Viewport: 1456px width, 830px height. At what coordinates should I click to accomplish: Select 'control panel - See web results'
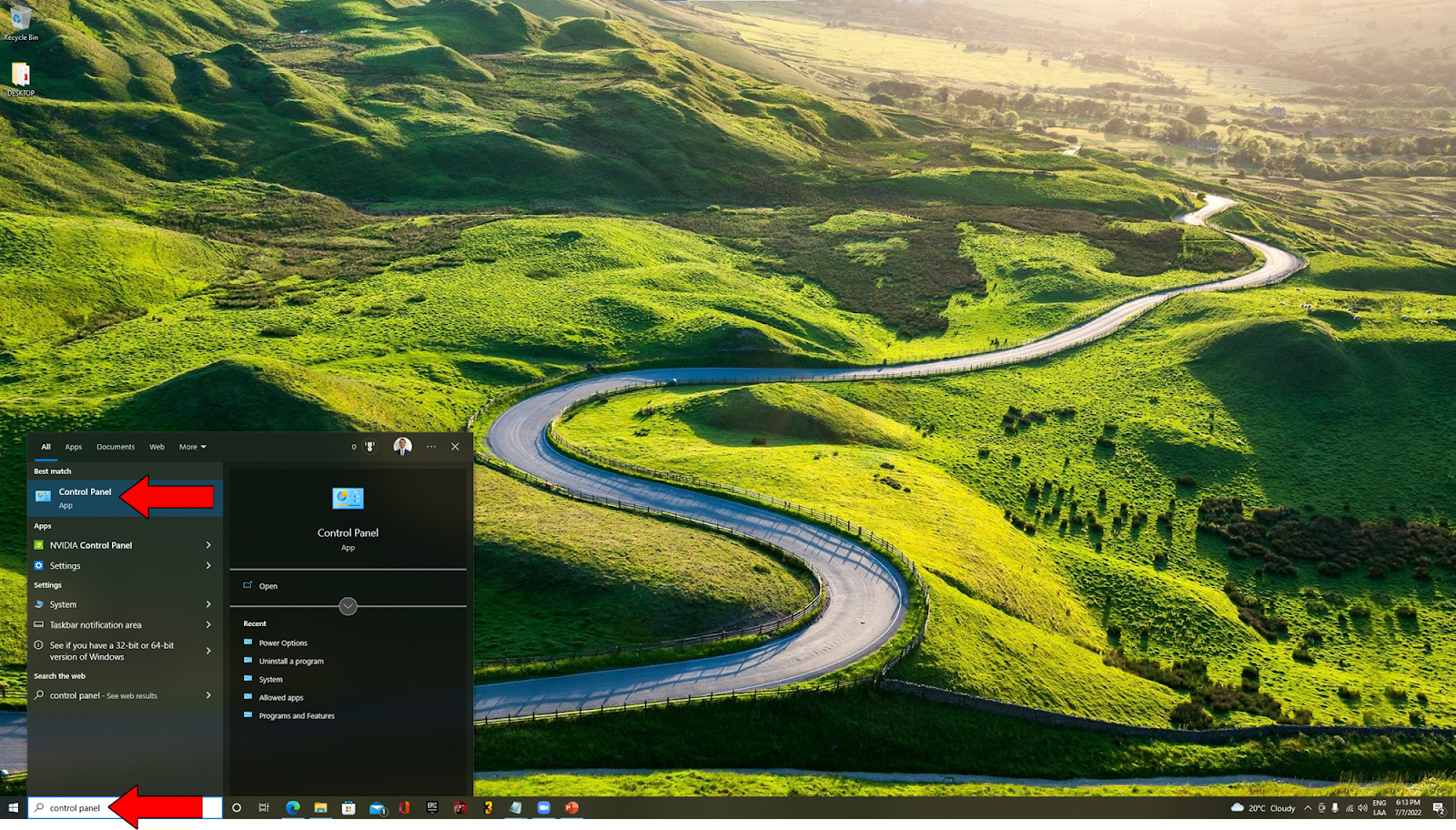(x=114, y=695)
